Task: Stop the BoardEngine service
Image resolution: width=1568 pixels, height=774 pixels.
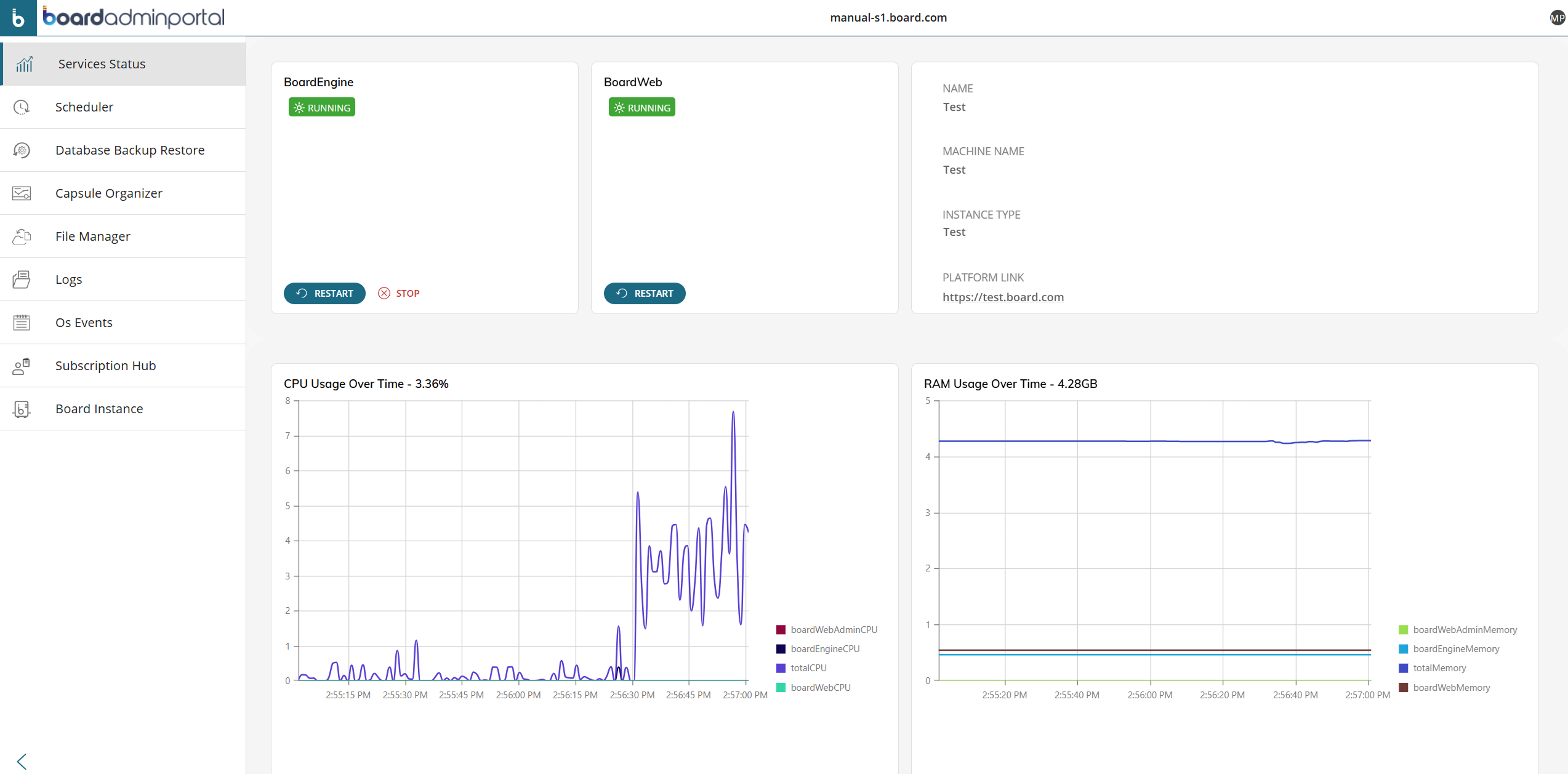Action: click(x=399, y=293)
